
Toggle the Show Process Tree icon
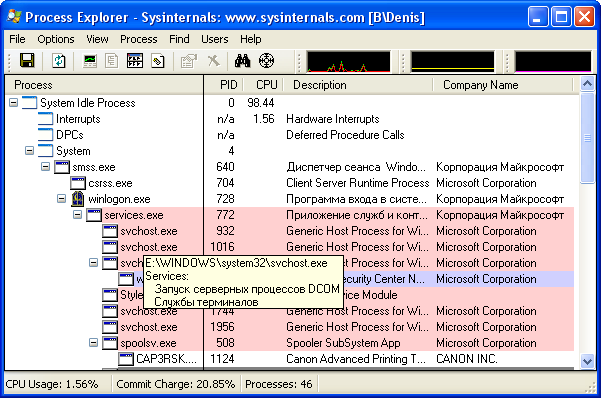coord(112,61)
